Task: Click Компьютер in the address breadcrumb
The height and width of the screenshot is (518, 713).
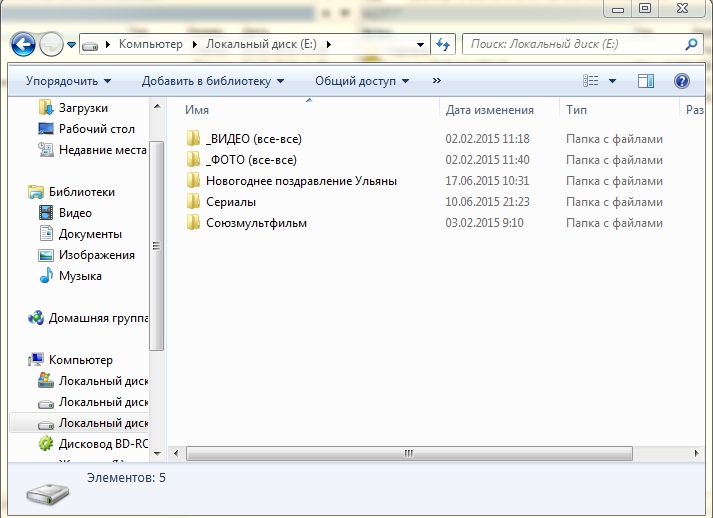Action: click(150, 45)
